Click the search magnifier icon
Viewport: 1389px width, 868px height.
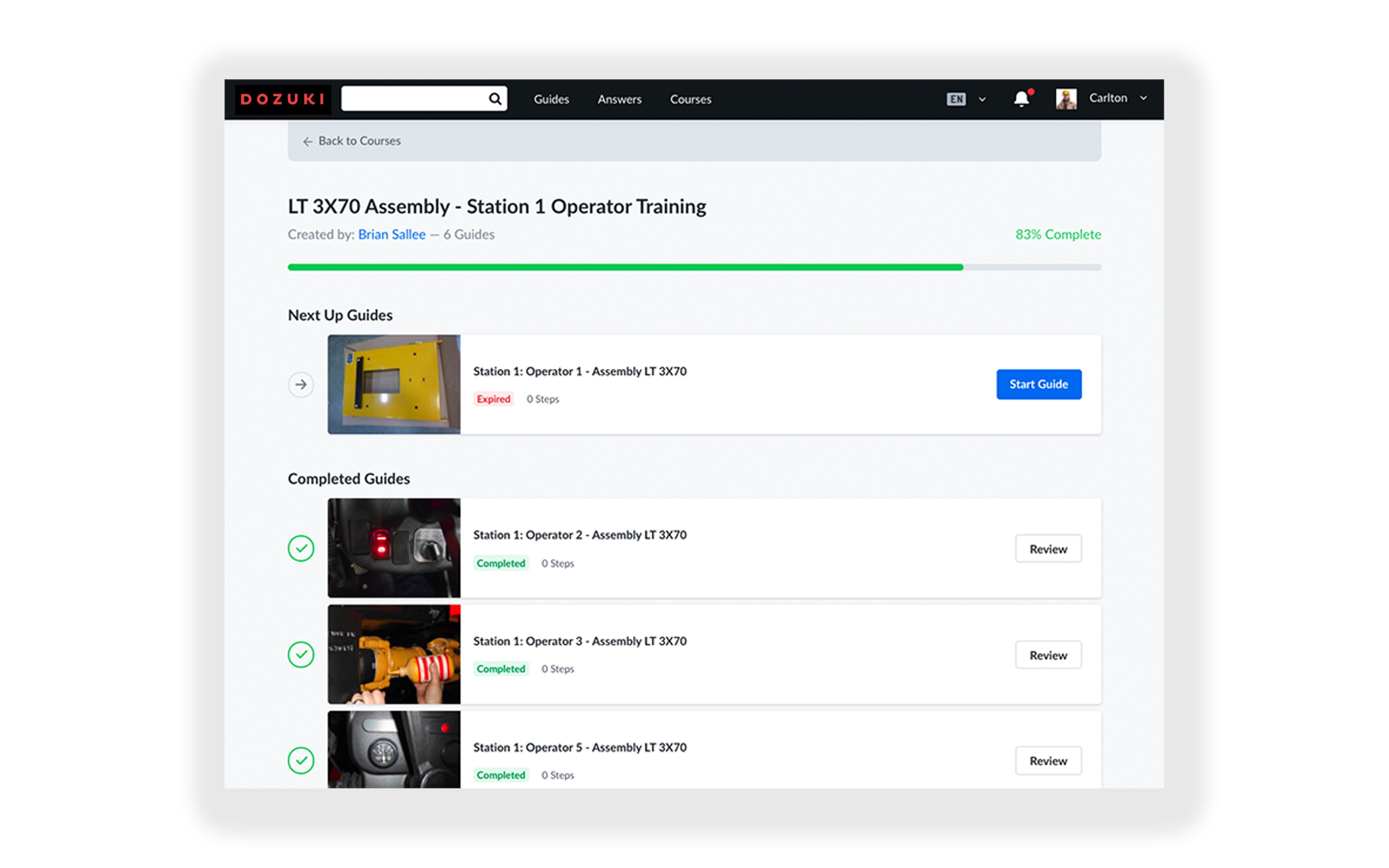coord(494,99)
